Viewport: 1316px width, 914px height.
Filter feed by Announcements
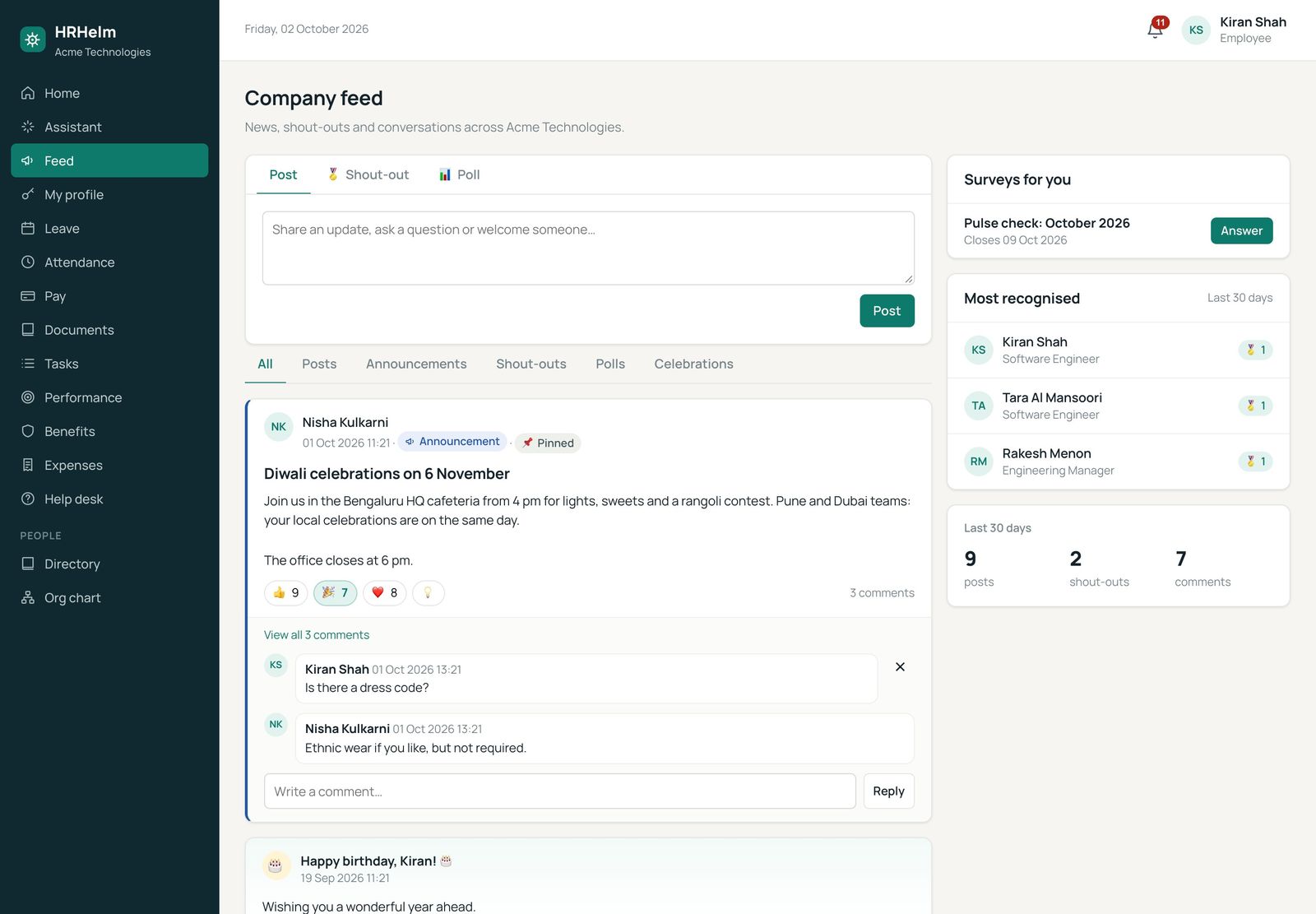pos(416,364)
